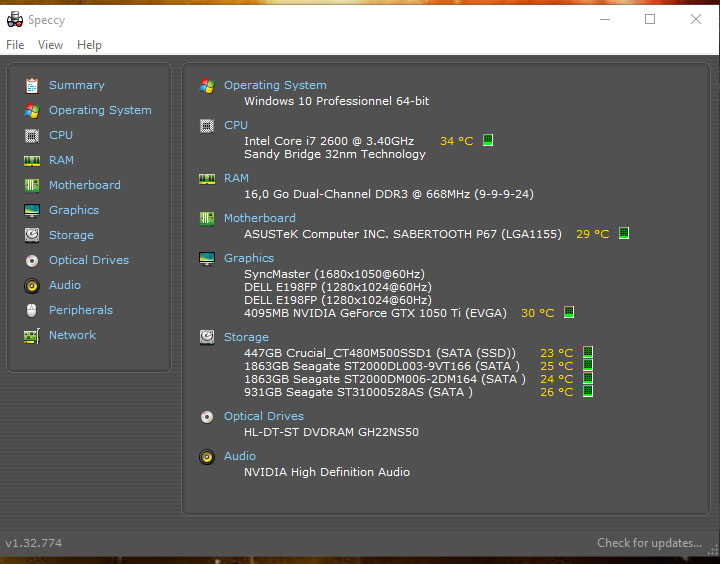
Task: Click the NVIDIA GeForce GTX 1050 Ti entry
Action: click(x=375, y=313)
